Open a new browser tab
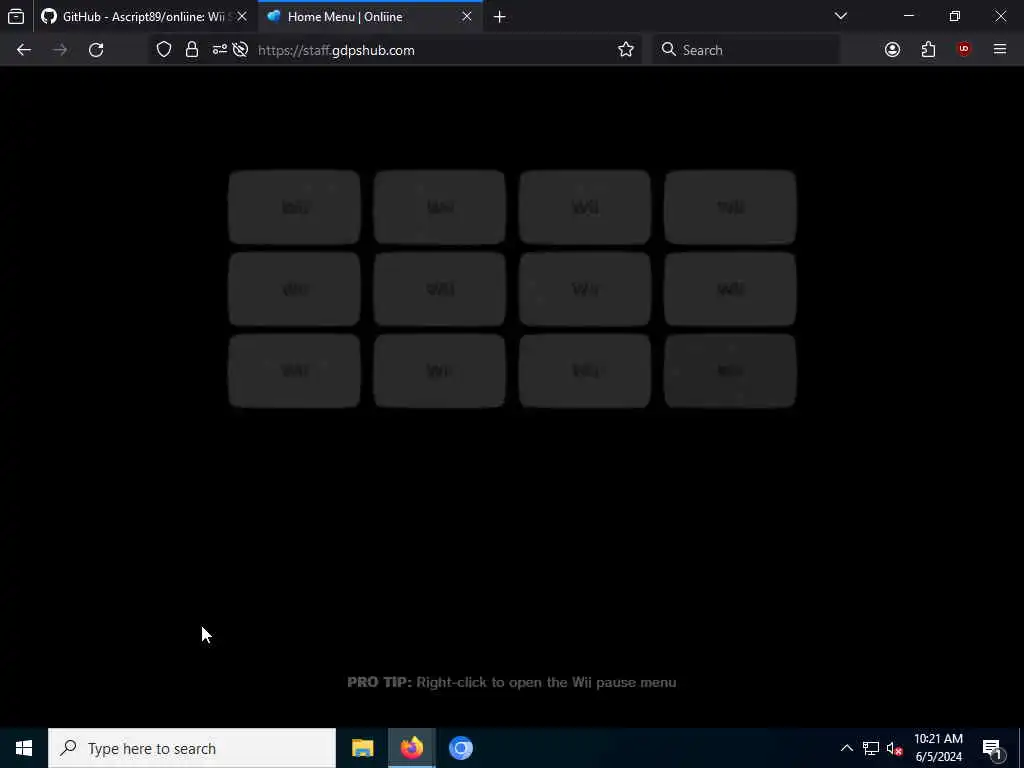Viewport: 1024px width, 768px height. (x=500, y=16)
